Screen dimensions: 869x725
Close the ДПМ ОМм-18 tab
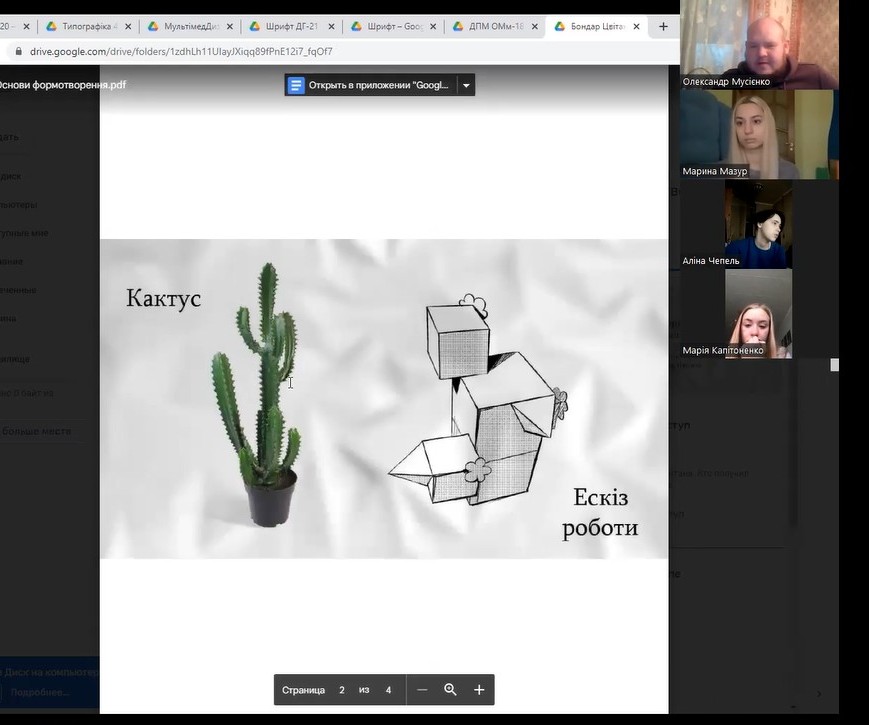(534, 27)
